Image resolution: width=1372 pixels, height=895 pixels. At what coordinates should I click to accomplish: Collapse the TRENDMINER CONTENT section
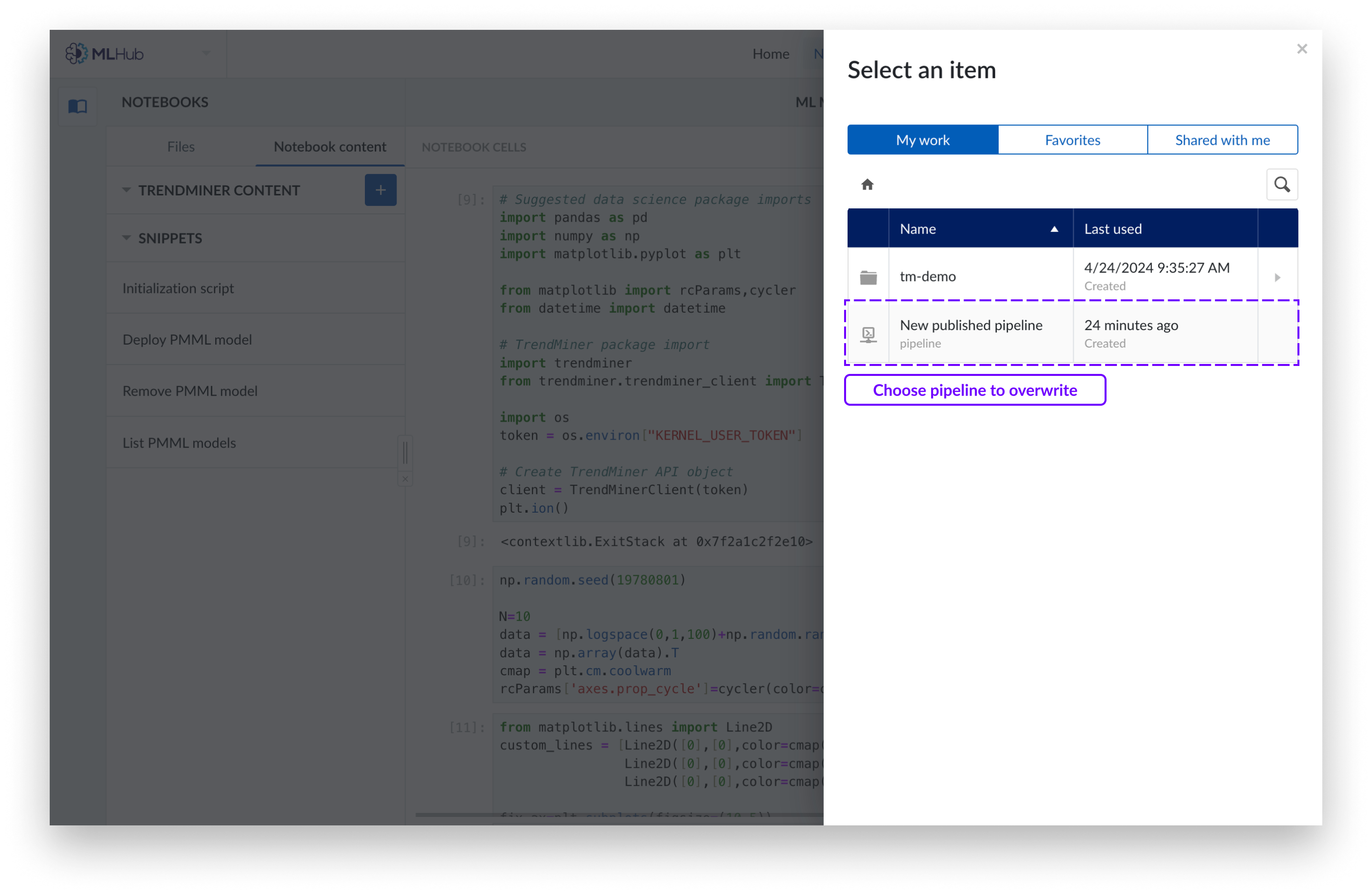(126, 190)
